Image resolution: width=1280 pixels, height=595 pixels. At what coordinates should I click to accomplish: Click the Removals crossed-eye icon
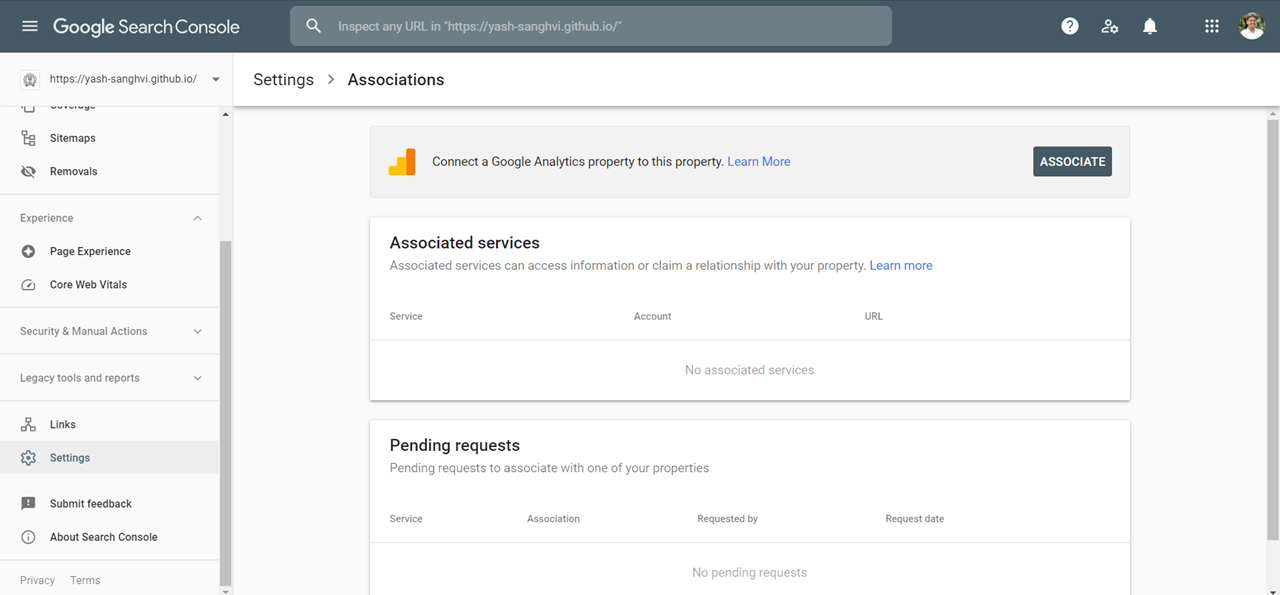29,171
